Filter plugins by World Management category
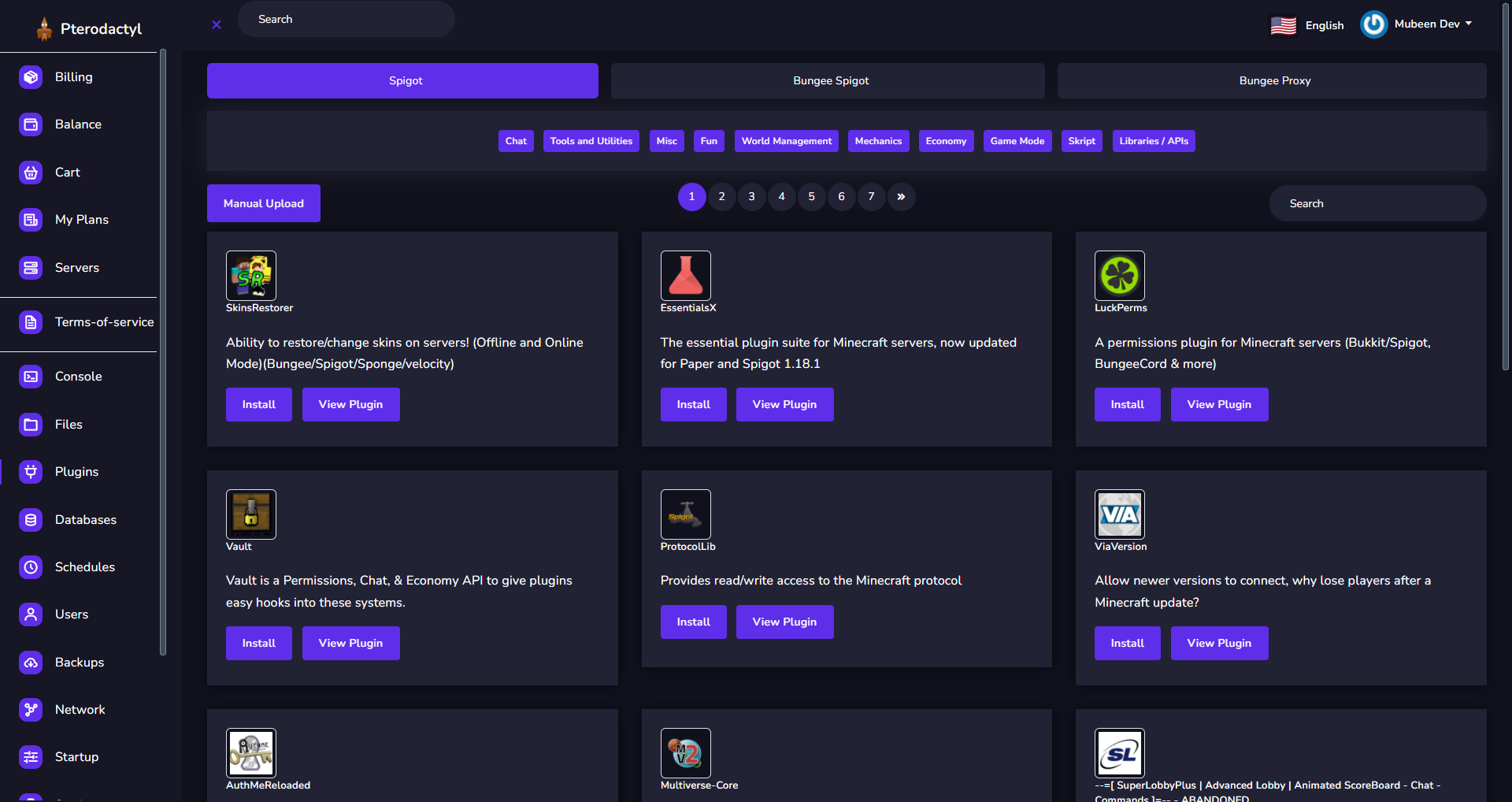Image resolution: width=1512 pixels, height=802 pixels. [x=786, y=141]
